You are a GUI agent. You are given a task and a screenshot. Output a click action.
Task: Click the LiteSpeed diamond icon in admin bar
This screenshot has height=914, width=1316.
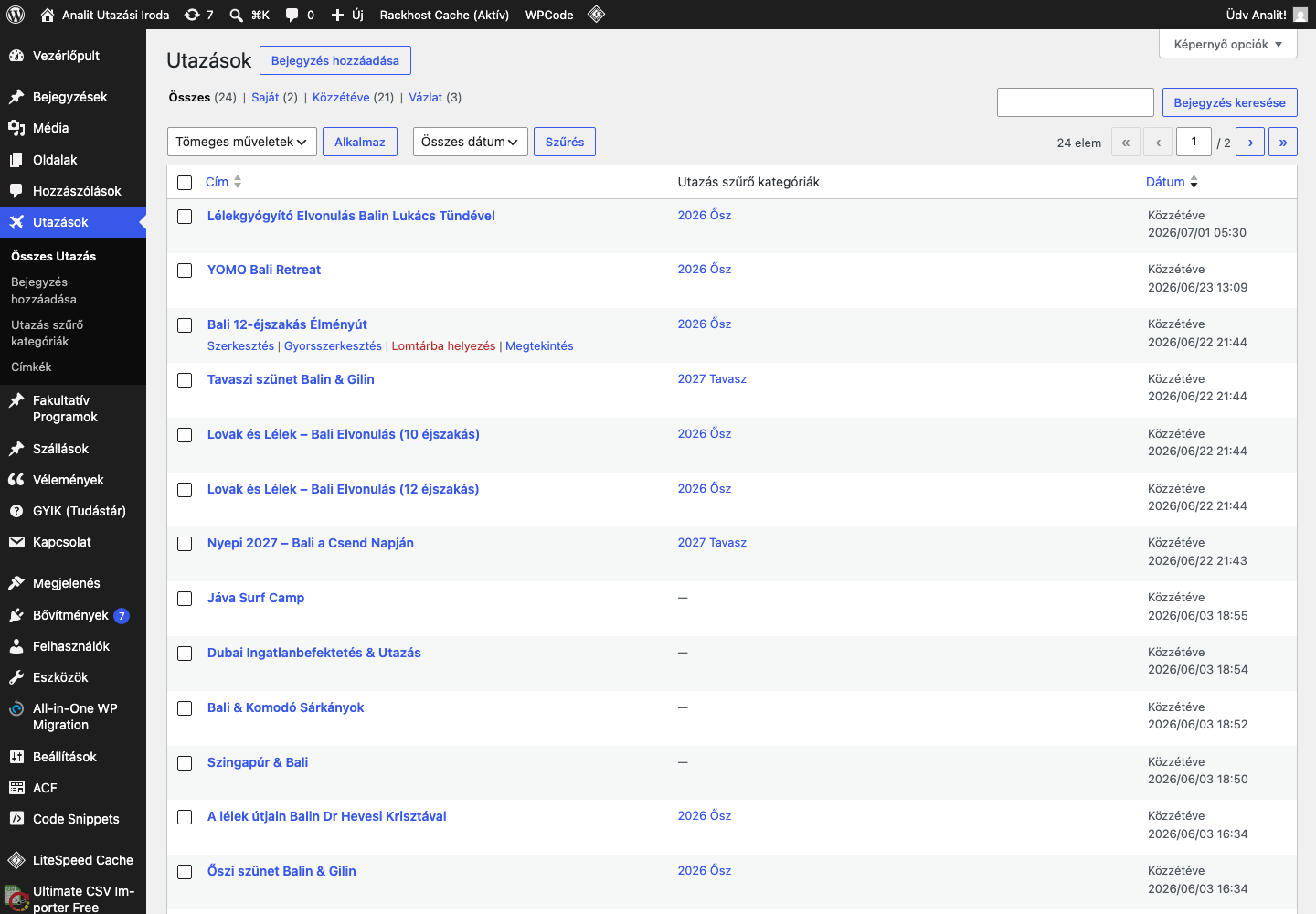coord(596,15)
